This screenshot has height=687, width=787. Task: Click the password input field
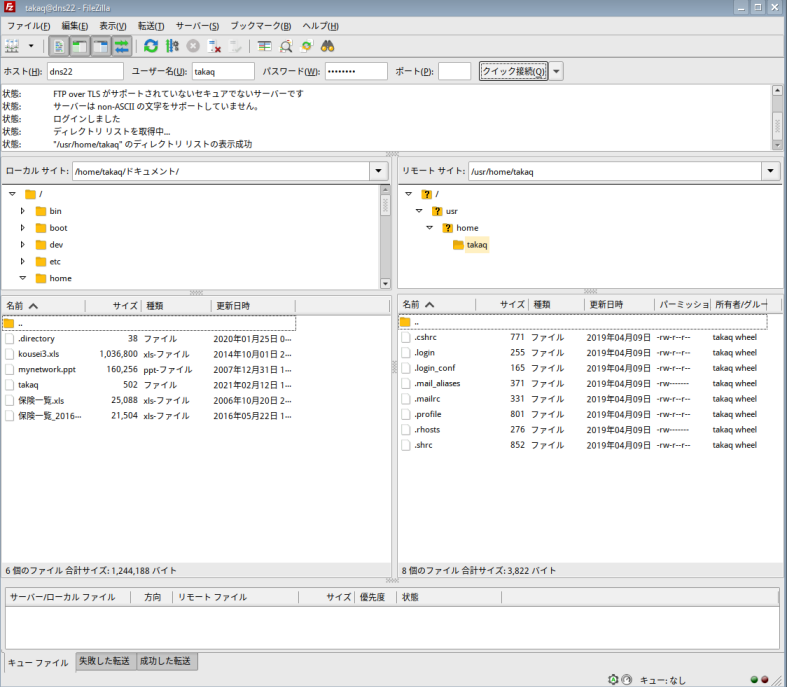pyautogui.click(x=356, y=71)
